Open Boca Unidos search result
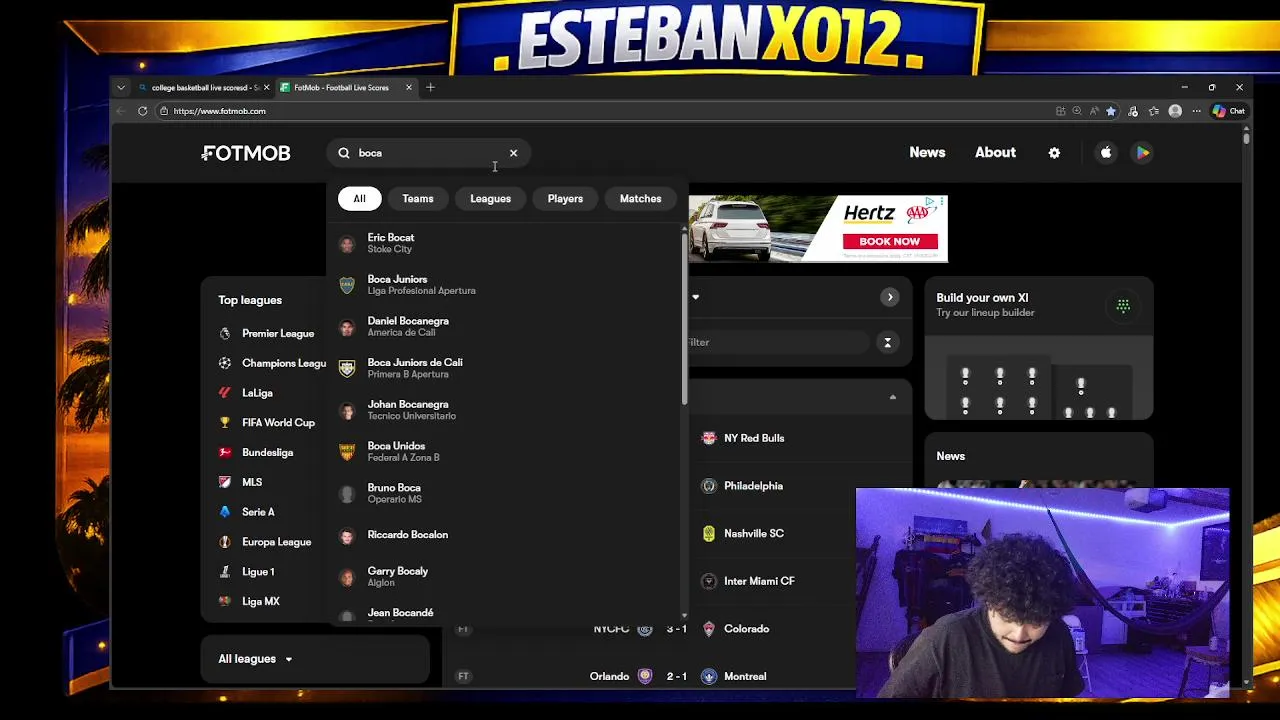This screenshot has width=1280, height=720. (x=505, y=452)
